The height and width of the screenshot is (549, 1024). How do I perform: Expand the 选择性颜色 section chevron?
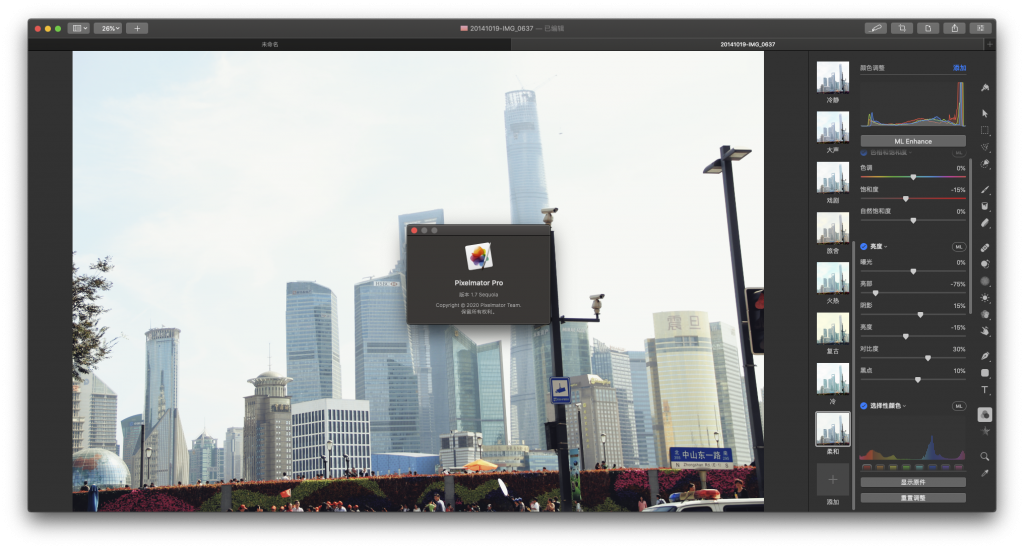[x=904, y=406]
